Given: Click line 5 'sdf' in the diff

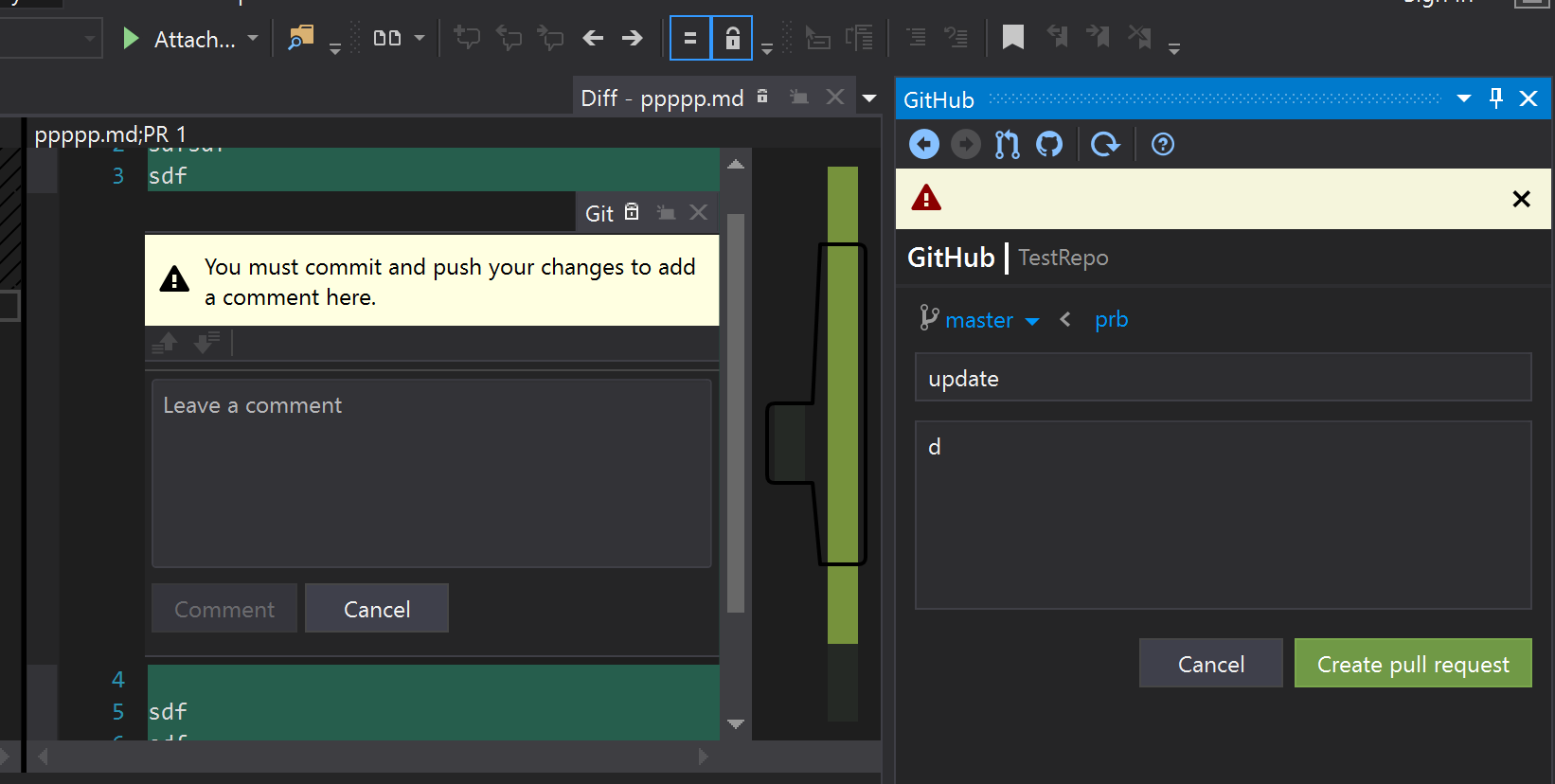Looking at the screenshot, I should point(168,711).
